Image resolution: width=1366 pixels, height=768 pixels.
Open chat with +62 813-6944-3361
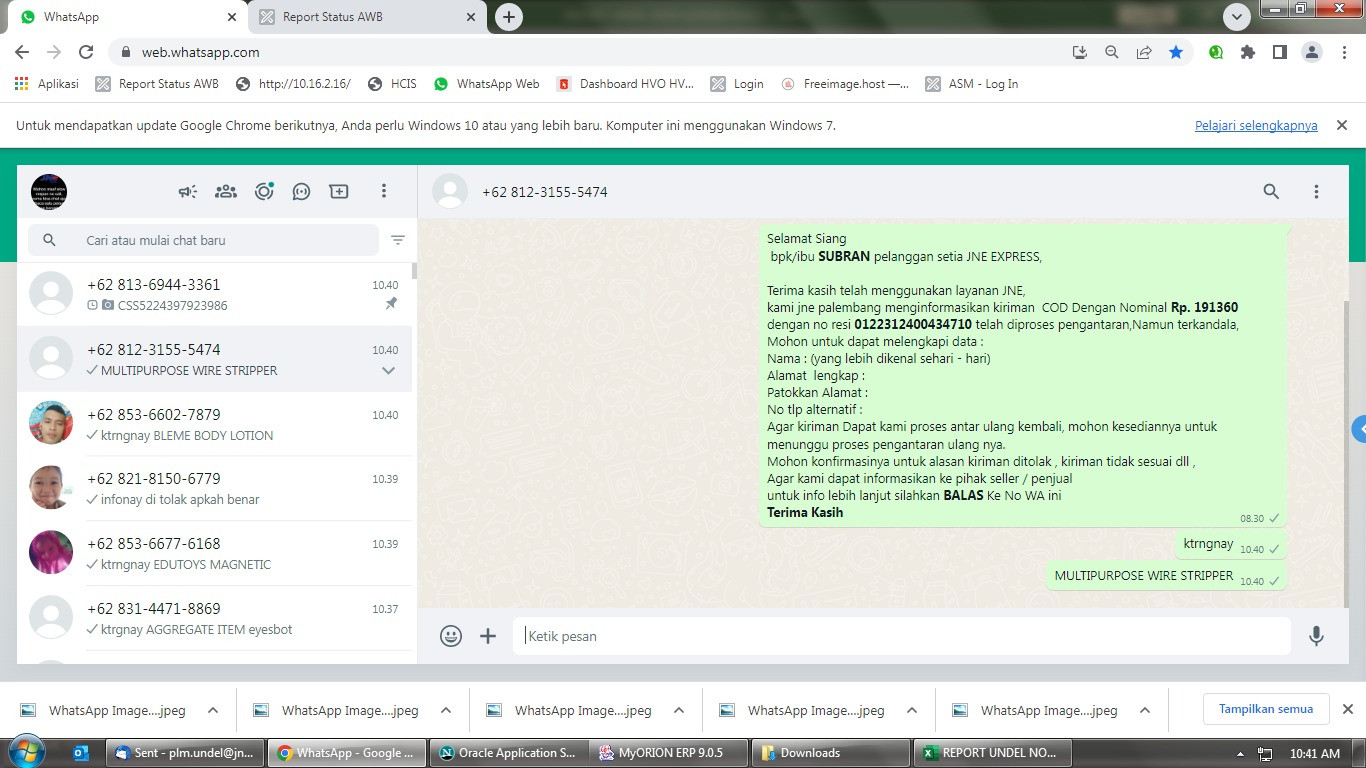pyautogui.click(x=214, y=294)
